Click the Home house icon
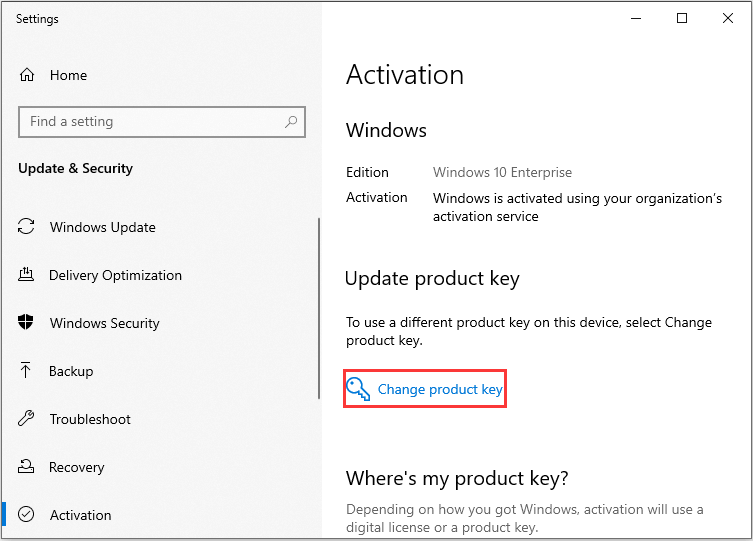 tap(27, 75)
